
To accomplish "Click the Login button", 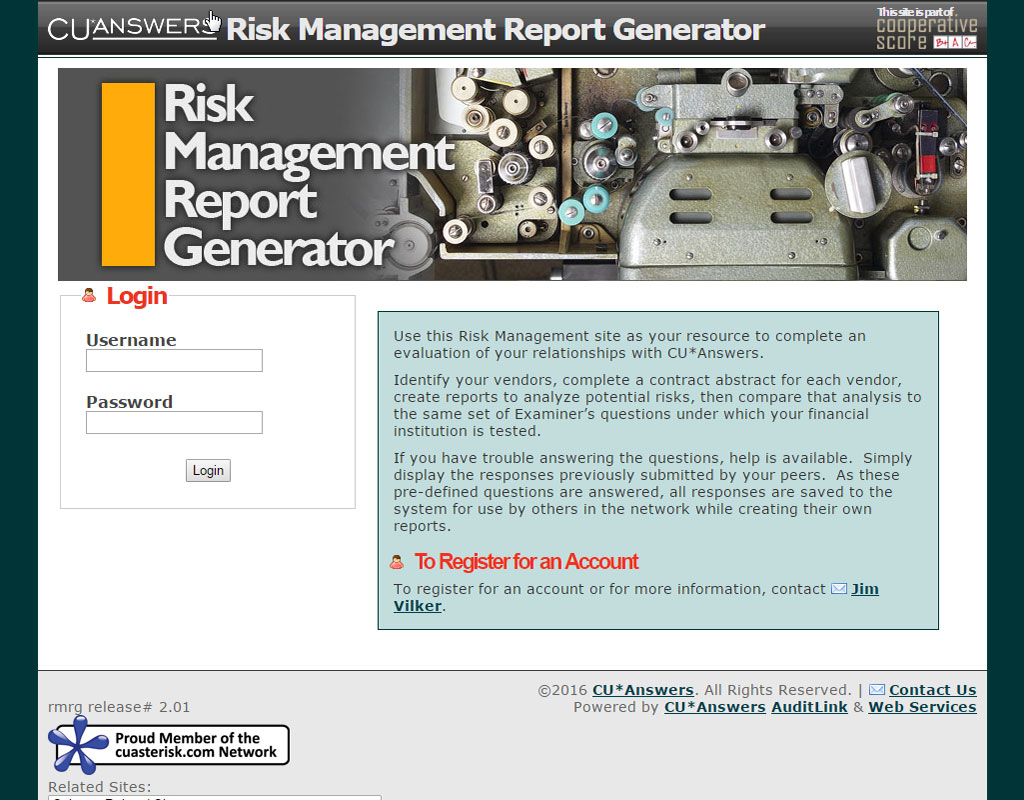I will click(x=208, y=471).
